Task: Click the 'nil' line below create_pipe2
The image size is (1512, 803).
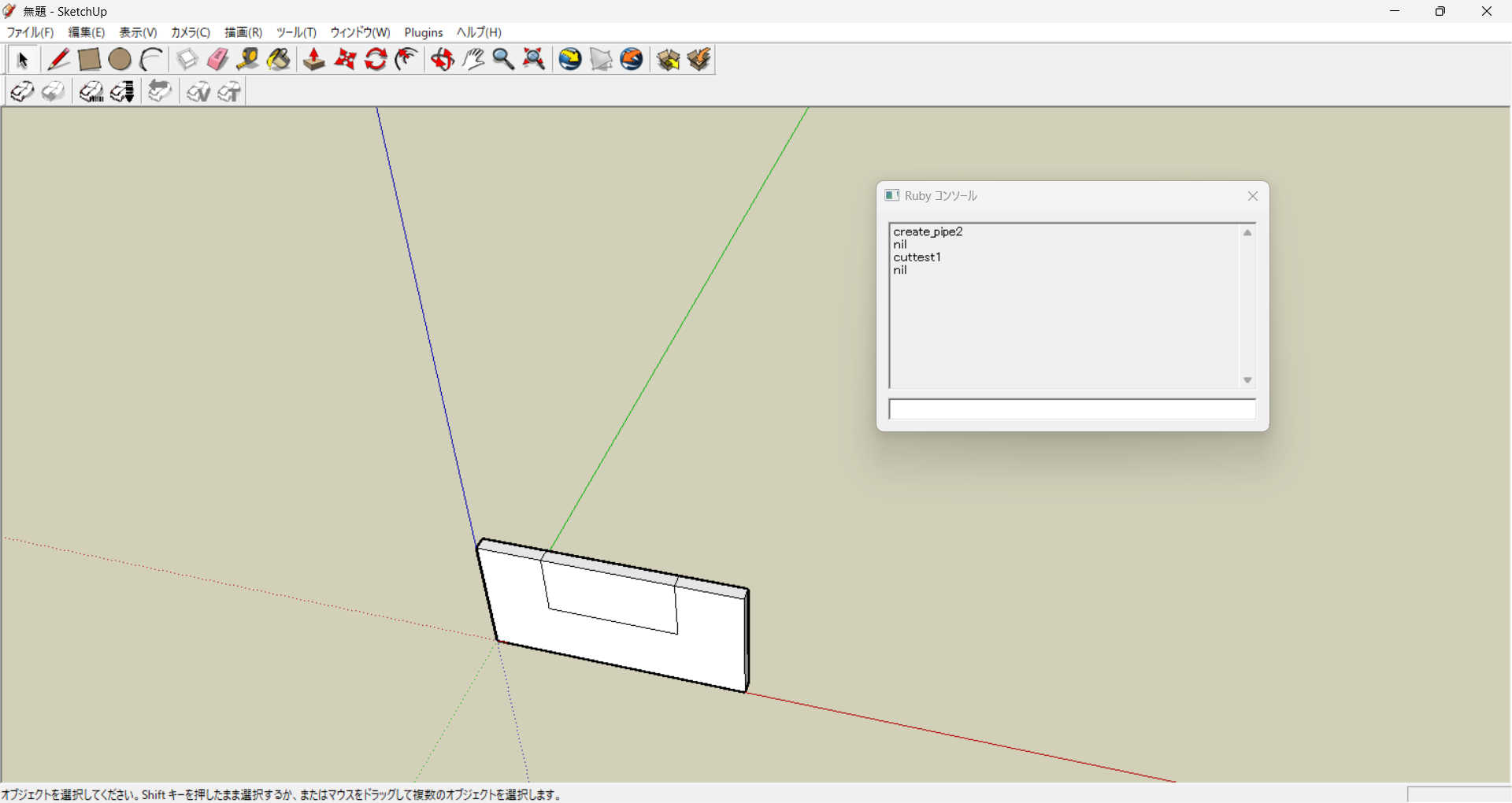Action: click(900, 244)
